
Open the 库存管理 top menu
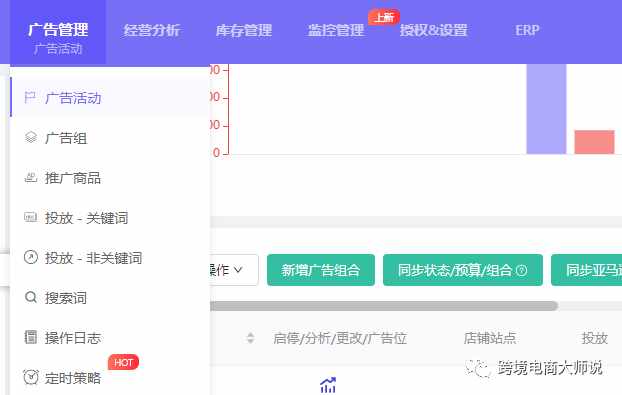coord(244,31)
